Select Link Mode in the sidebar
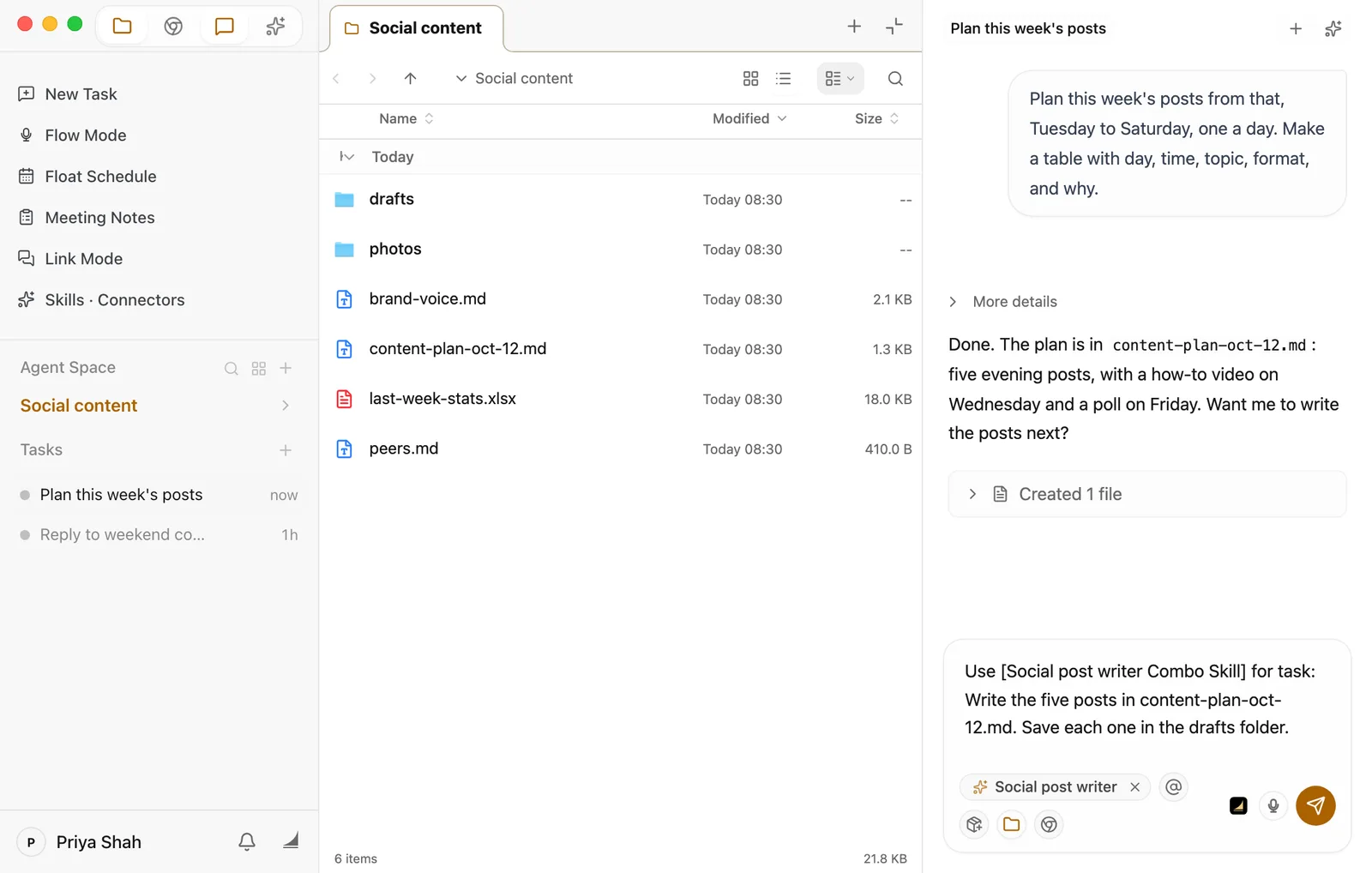 71,259
